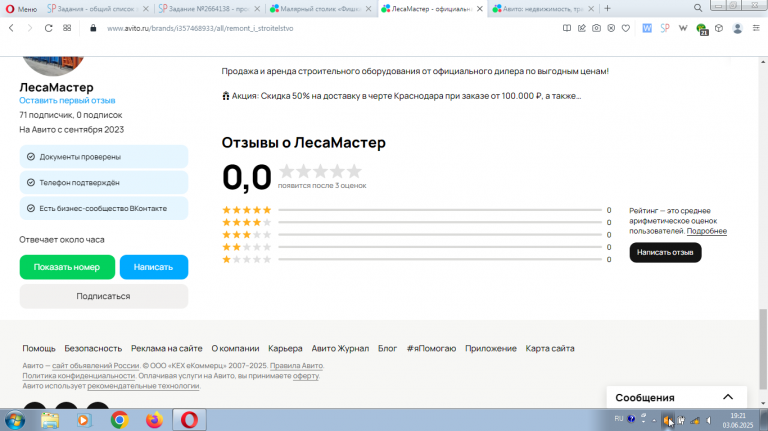Image resolution: width=768 pixels, height=431 pixels.
Task: Open рекомендательные технологии link
Action: (x=143, y=386)
